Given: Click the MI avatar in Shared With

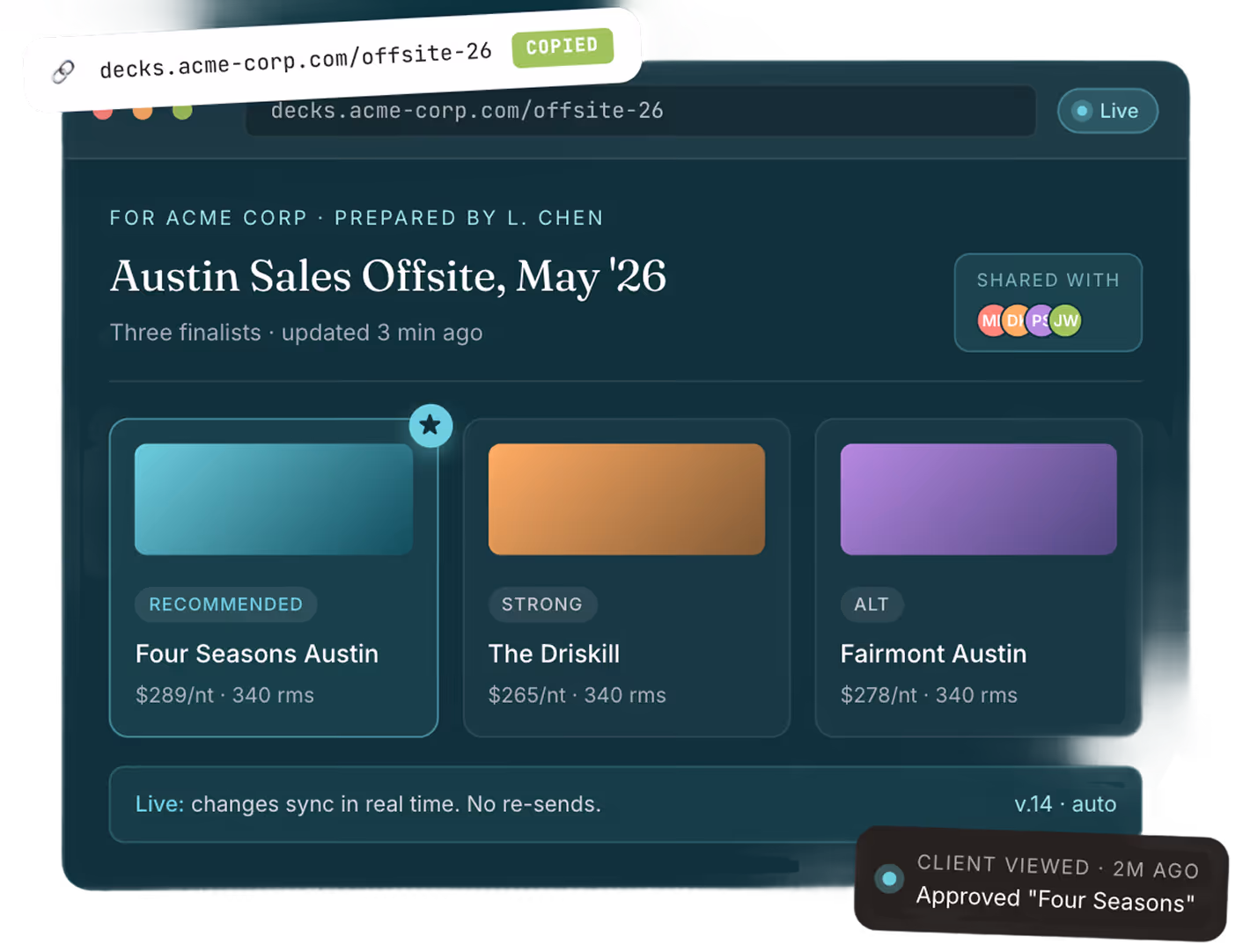Looking at the screenshot, I should coord(989,321).
